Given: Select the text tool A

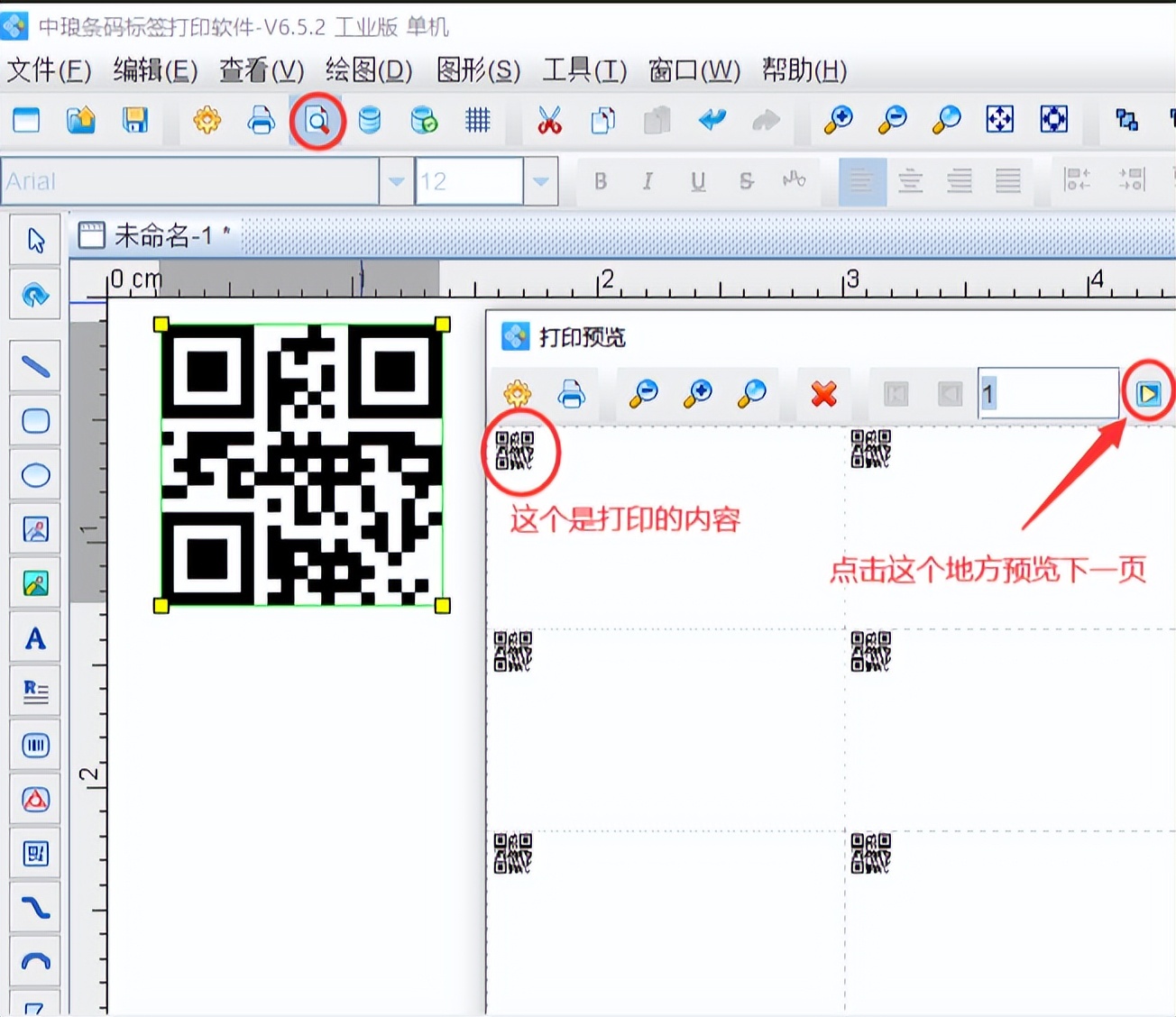Looking at the screenshot, I should point(35,637).
